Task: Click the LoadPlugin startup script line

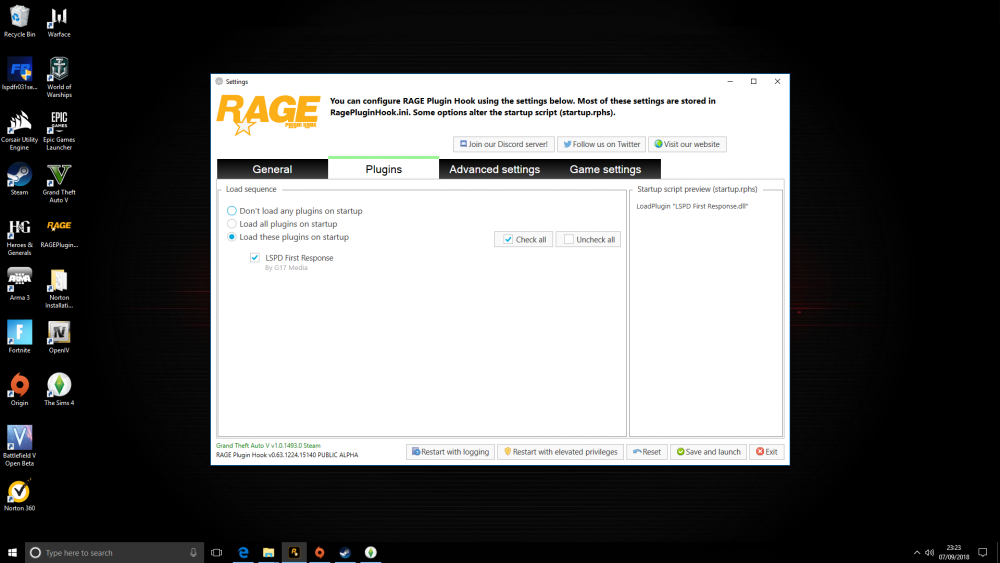Action: (x=692, y=206)
